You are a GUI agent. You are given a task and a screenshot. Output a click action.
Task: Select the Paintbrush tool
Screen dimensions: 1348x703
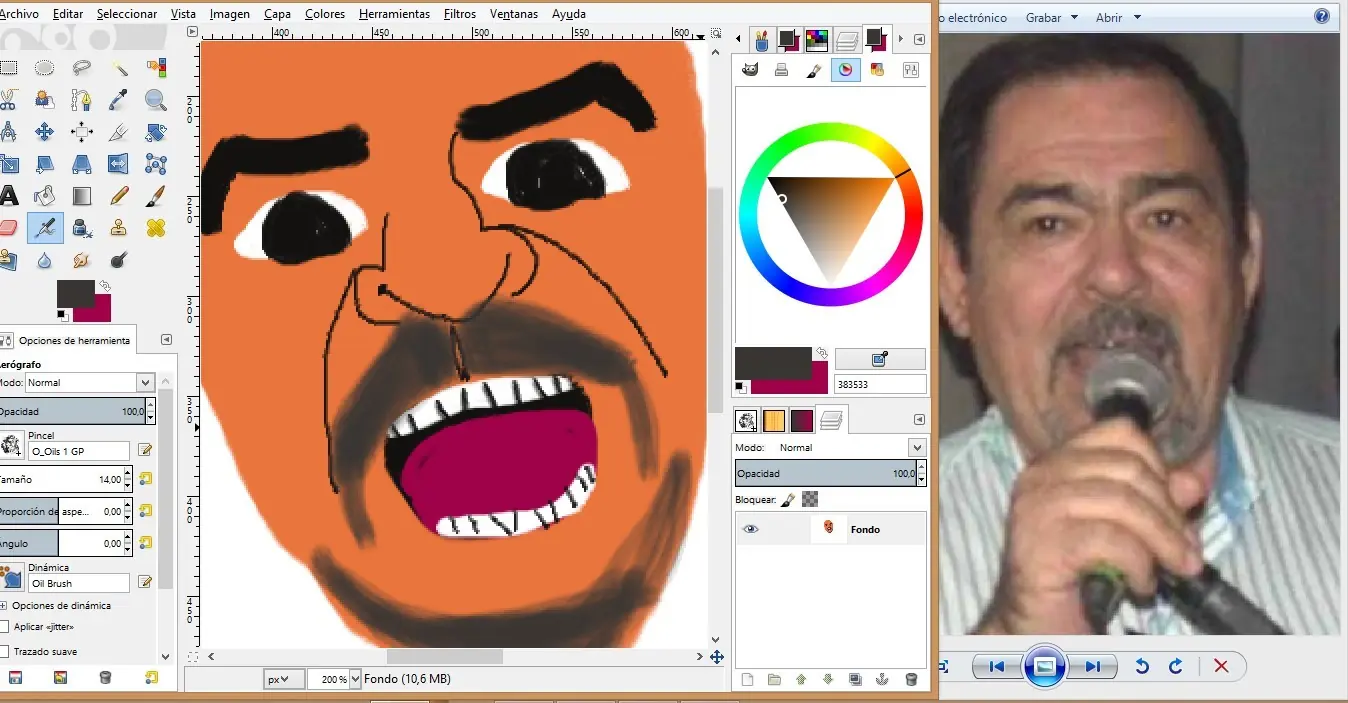pyautogui.click(x=155, y=195)
